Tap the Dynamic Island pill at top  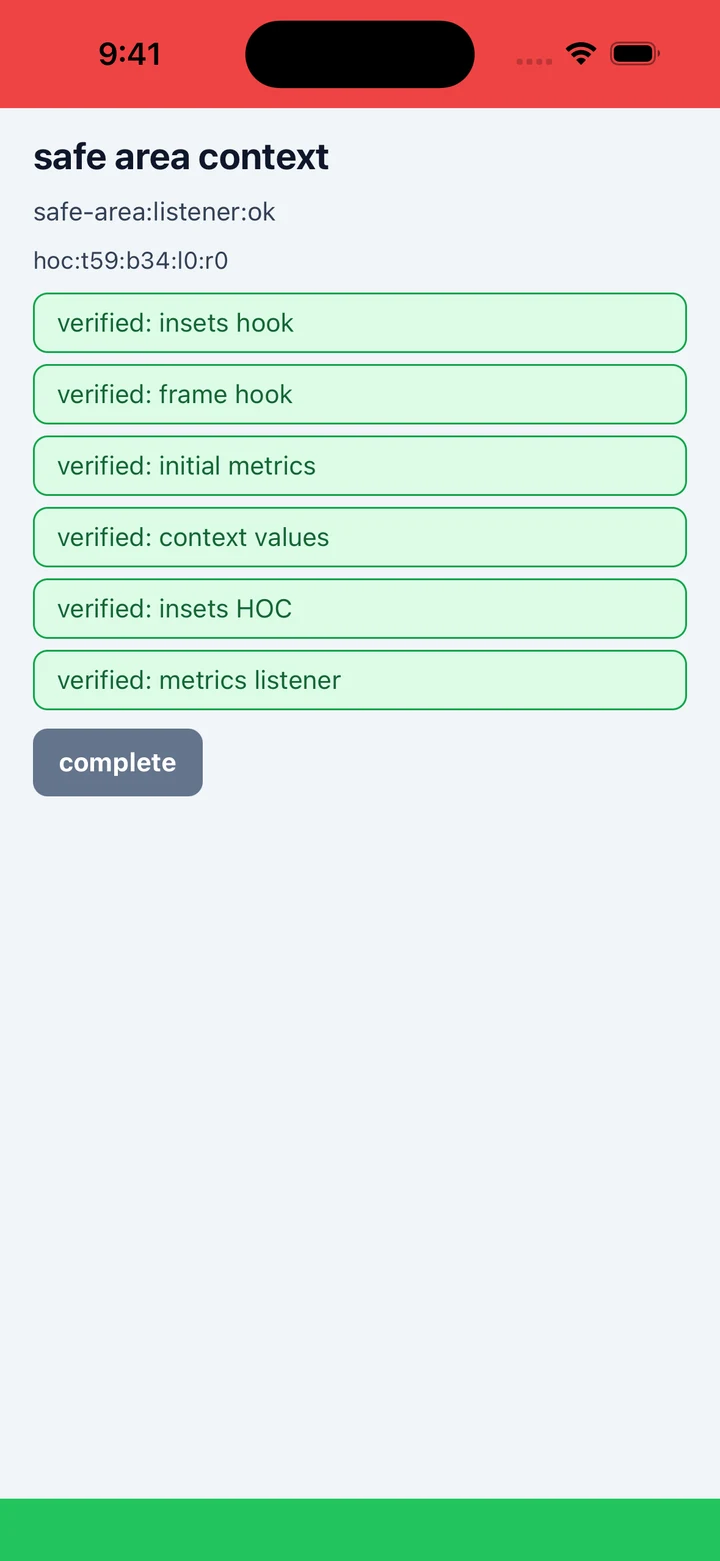click(x=360, y=54)
